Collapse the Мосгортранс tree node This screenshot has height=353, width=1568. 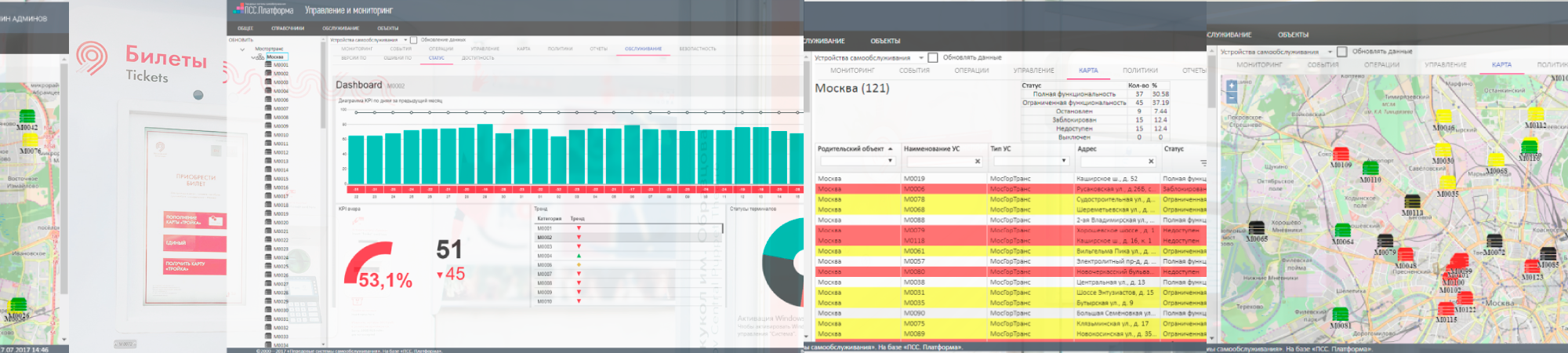click(x=242, y=49)
